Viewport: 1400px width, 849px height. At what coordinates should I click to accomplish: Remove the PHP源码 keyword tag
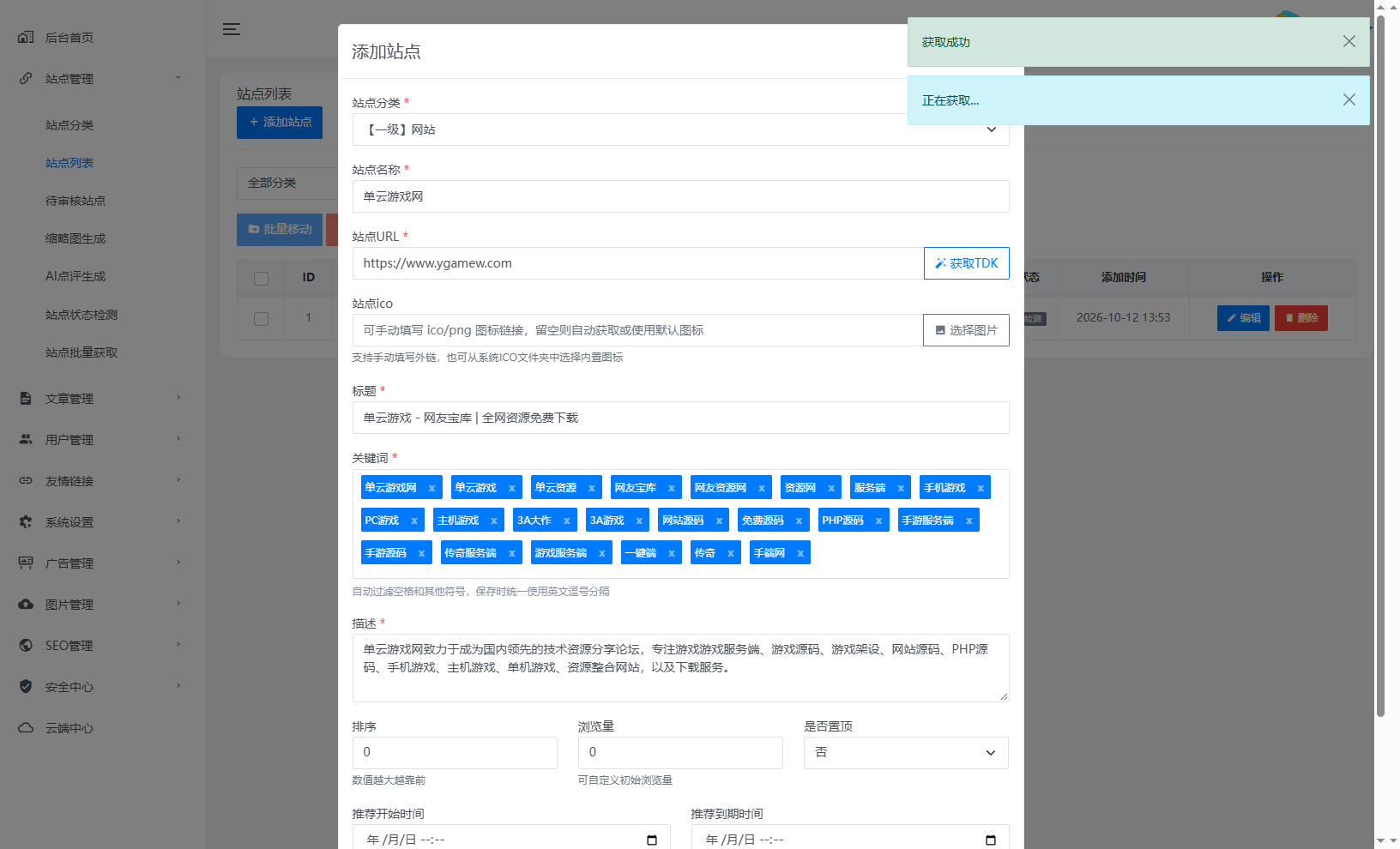878,521
